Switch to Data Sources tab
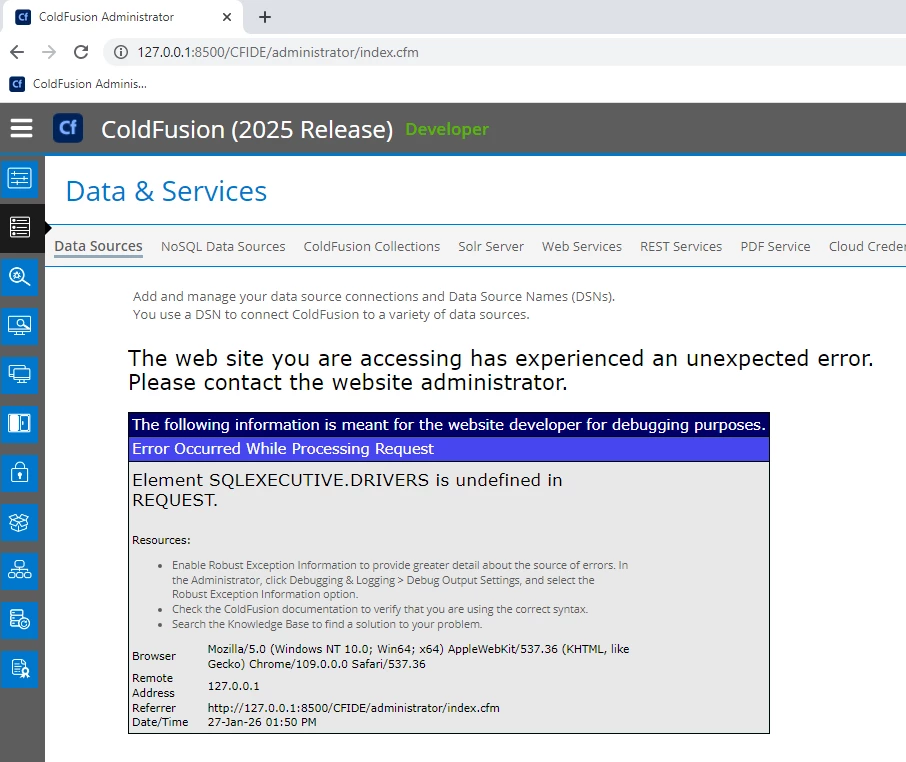The width and height of the screenshot is (906, 762). pyautogui.click(x=98, y=246)
